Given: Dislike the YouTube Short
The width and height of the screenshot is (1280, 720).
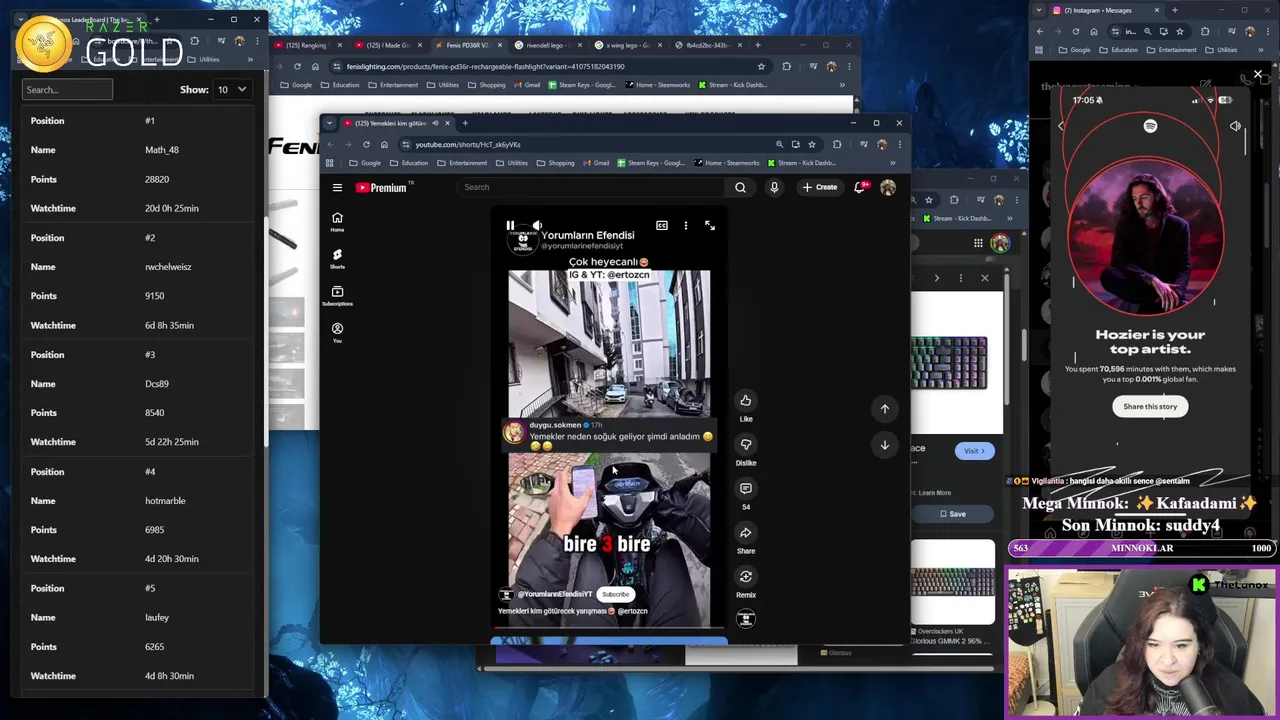Looking at the screenshot, I should 745,445.
